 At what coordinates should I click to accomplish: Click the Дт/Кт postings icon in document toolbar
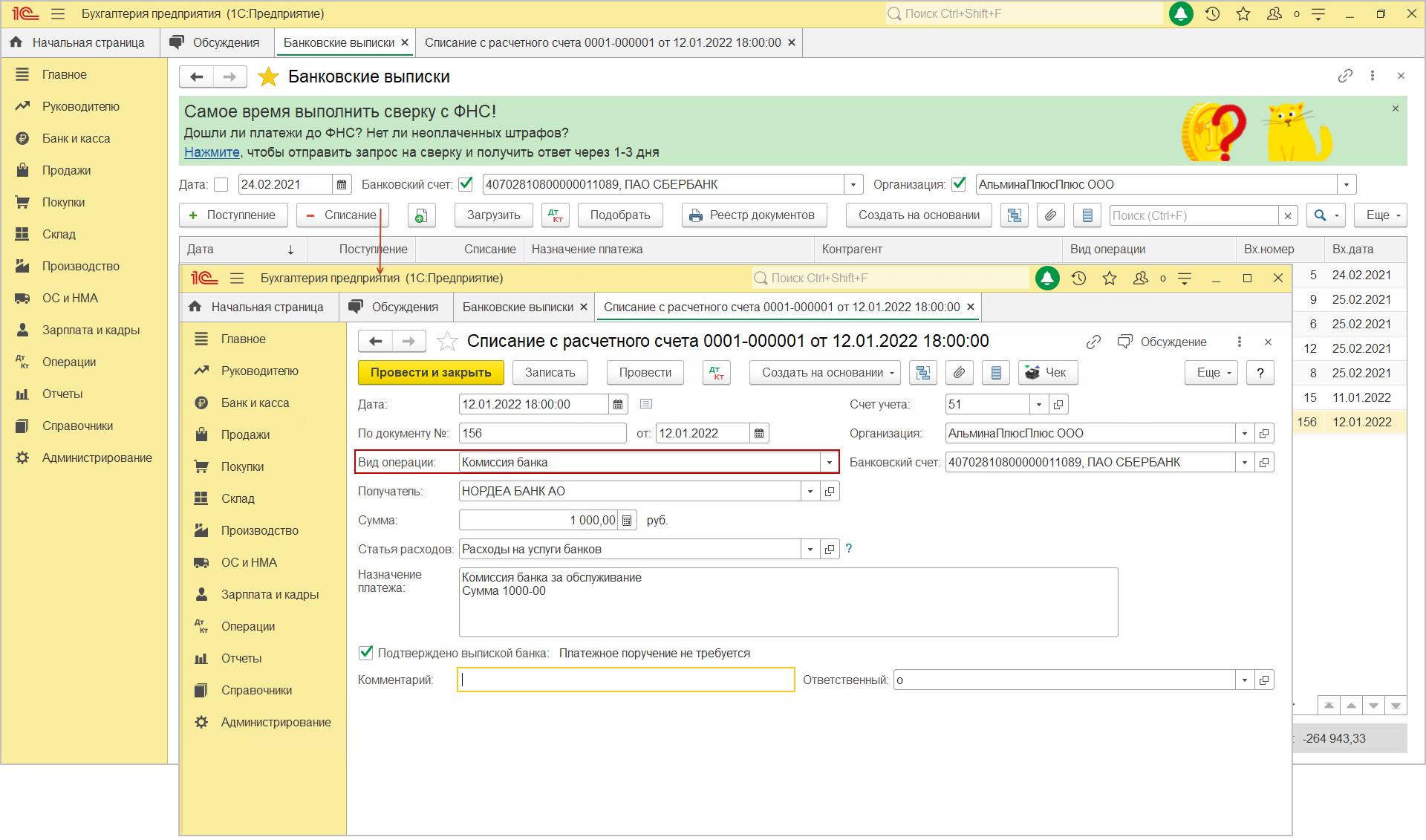point(716,373)
